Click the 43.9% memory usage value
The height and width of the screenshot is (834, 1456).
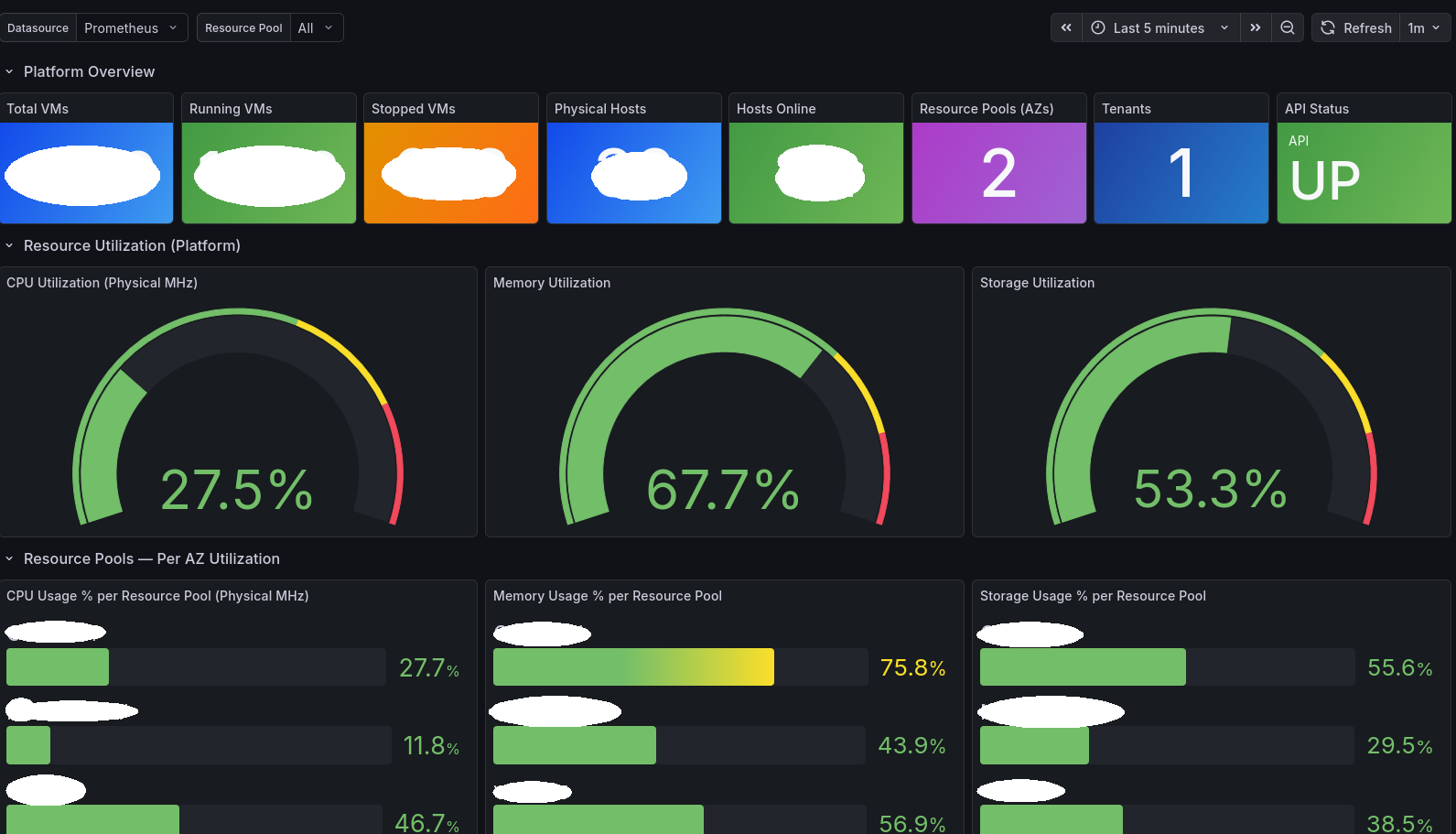point(911,746)
